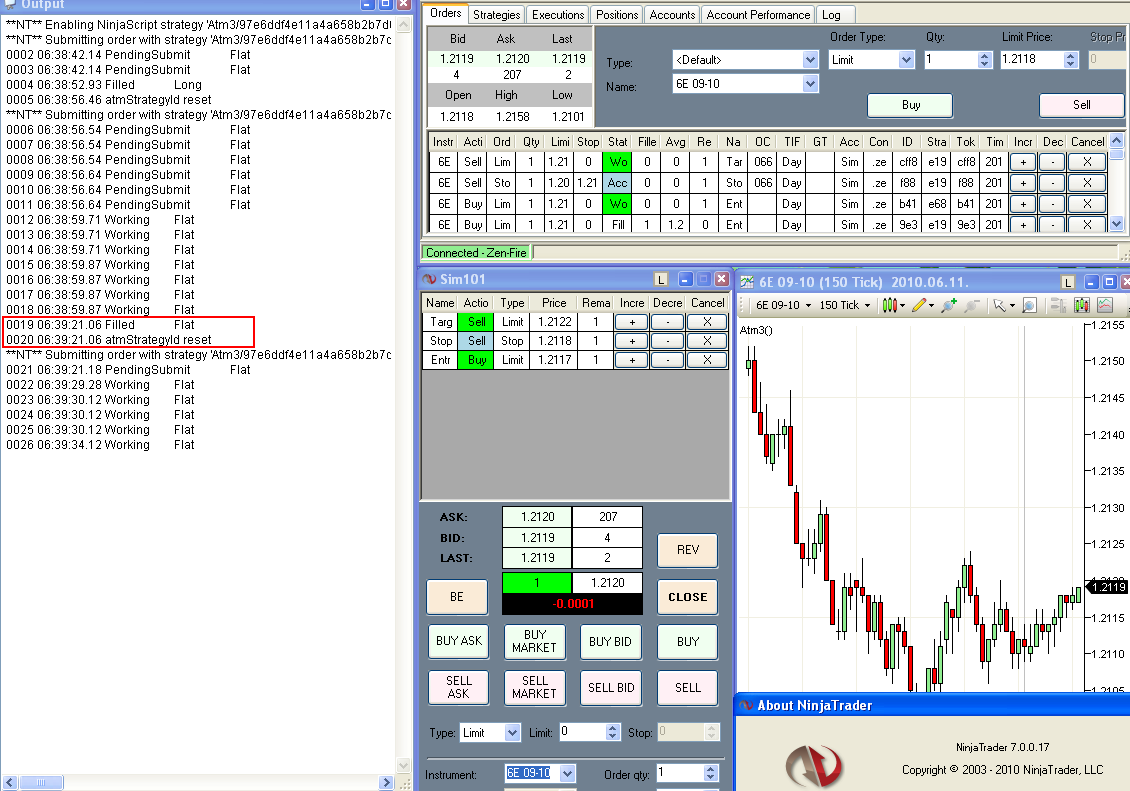
Task: Click the SELL MARKET button
Action: 534,687
